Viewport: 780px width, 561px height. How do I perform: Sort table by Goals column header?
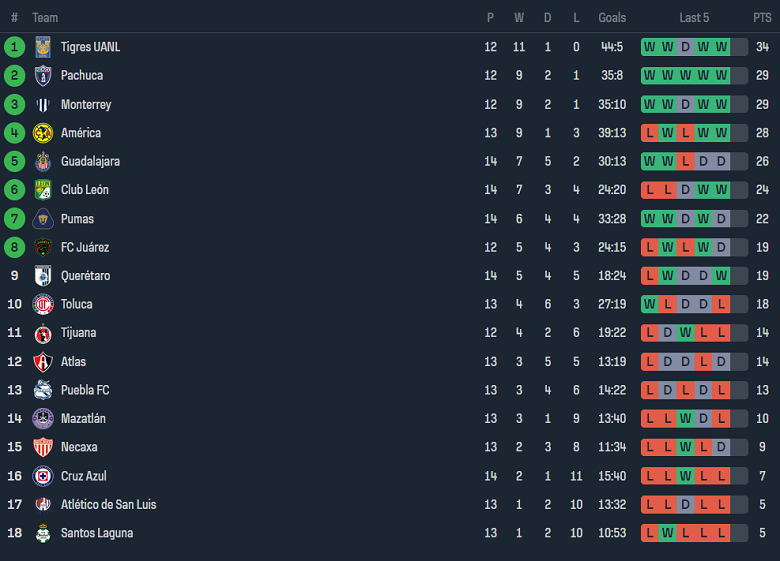612,18
